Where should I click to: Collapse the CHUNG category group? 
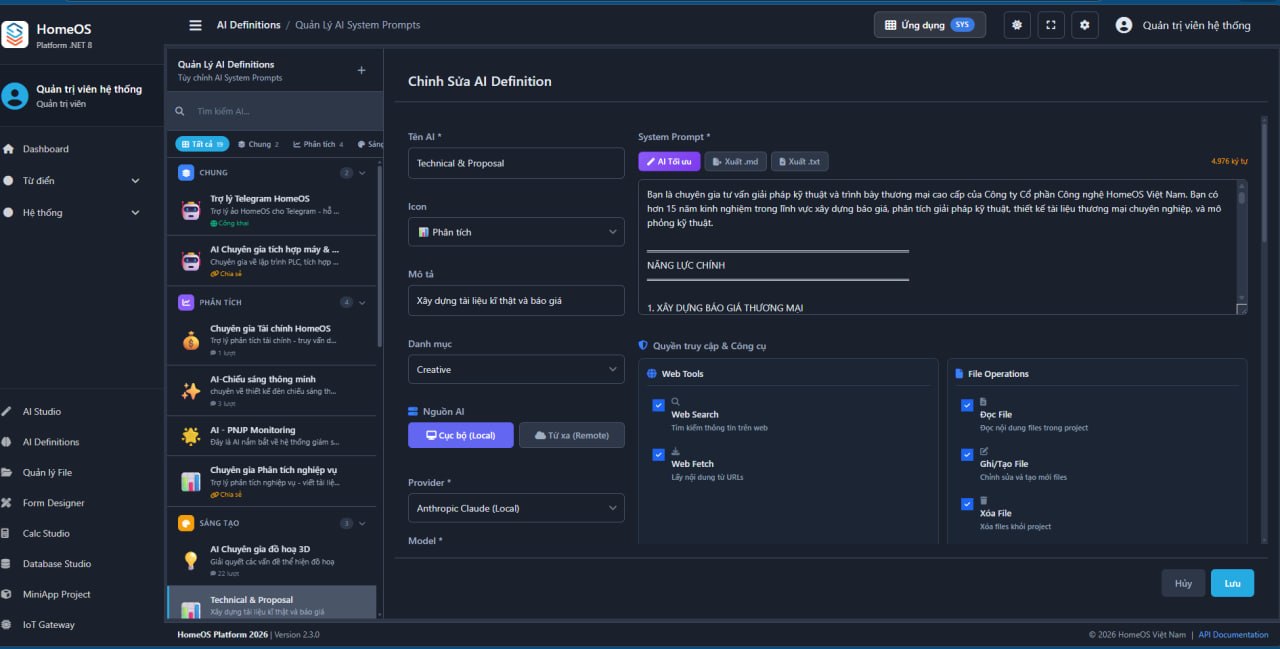coord(362,173)
